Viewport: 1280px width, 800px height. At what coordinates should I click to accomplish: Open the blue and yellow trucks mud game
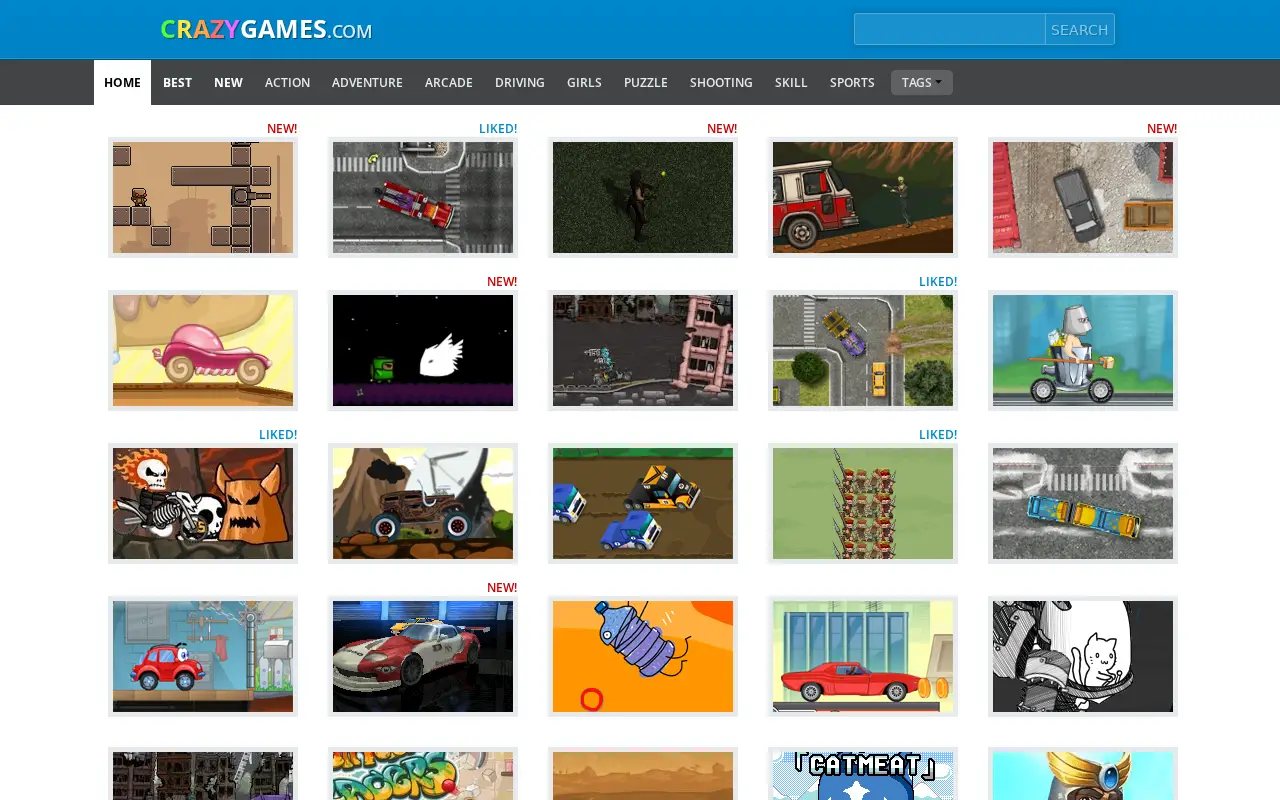[x=643, y=503]
